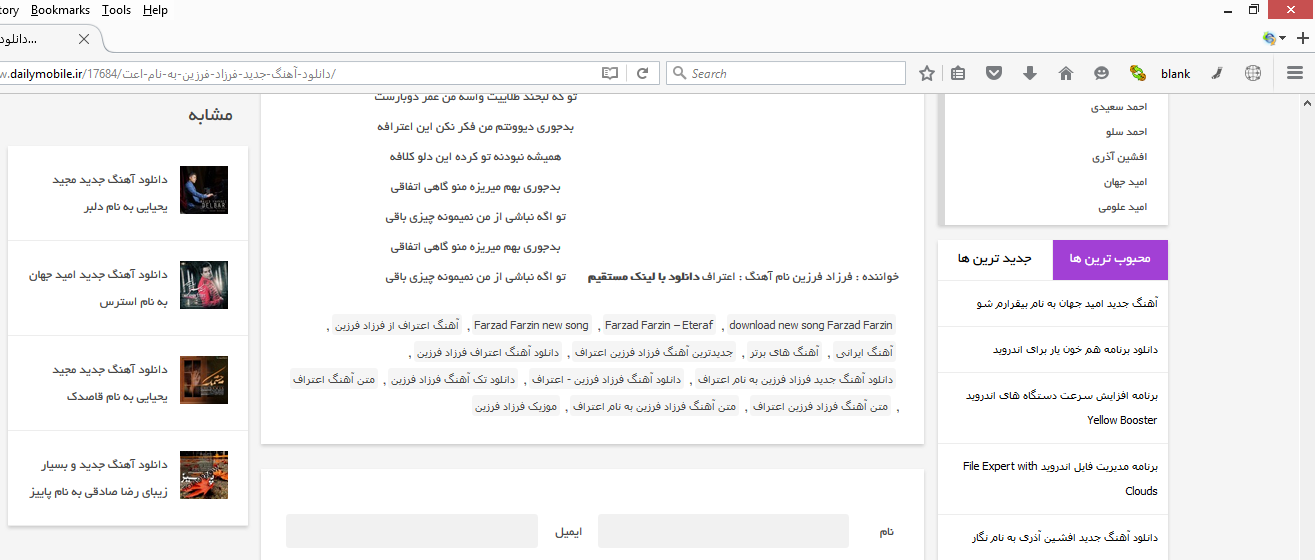Image resolution: width=1315 pixels, height=560 pixels.
Task: Open link رضا صادقی به نام پاییز
Action: pyautogui.click(x=99, y=479)
